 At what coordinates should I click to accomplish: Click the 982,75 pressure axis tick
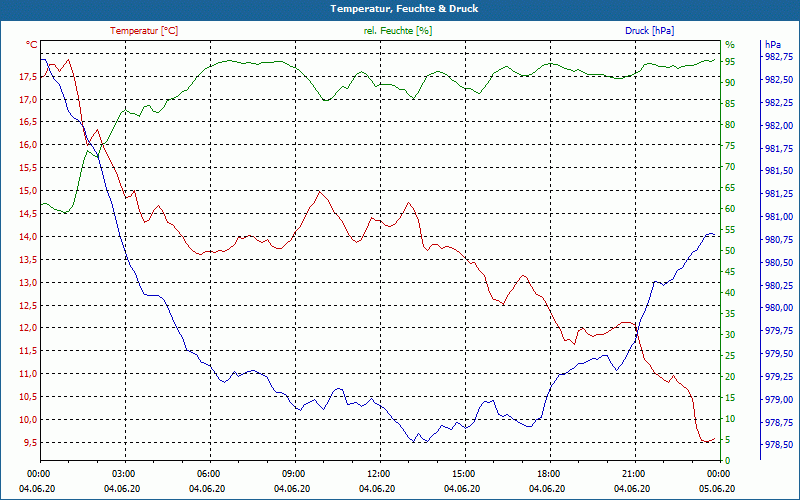click(x=779, y=57)
